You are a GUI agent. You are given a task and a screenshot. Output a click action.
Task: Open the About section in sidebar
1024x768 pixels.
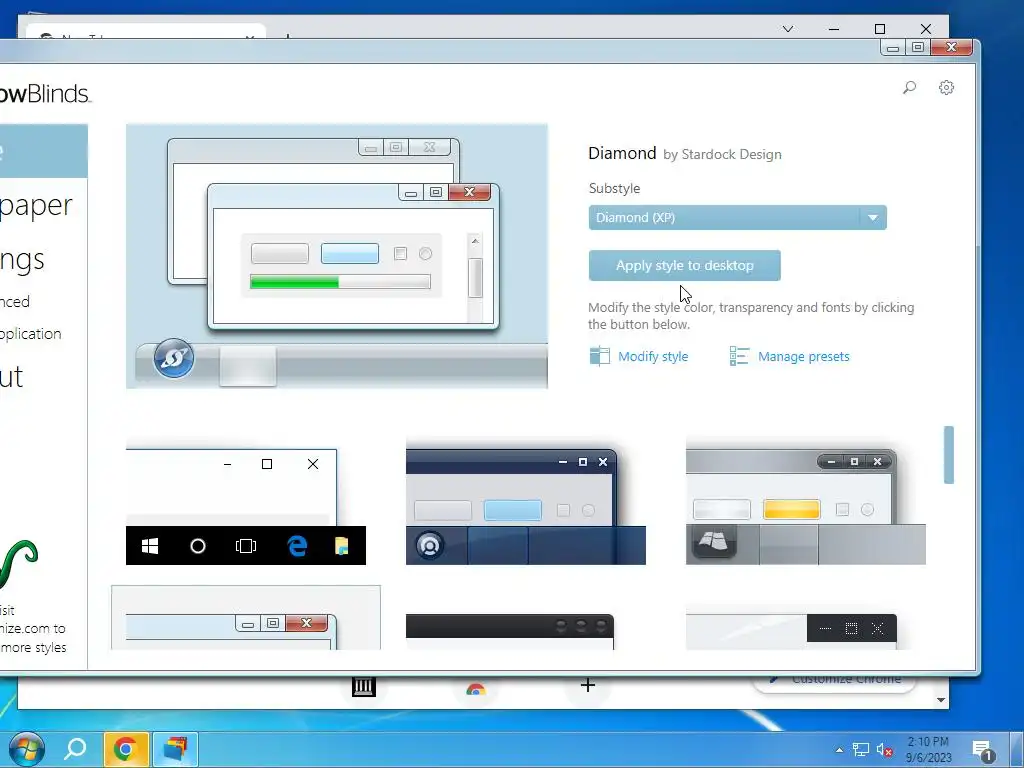coord(12,377)
